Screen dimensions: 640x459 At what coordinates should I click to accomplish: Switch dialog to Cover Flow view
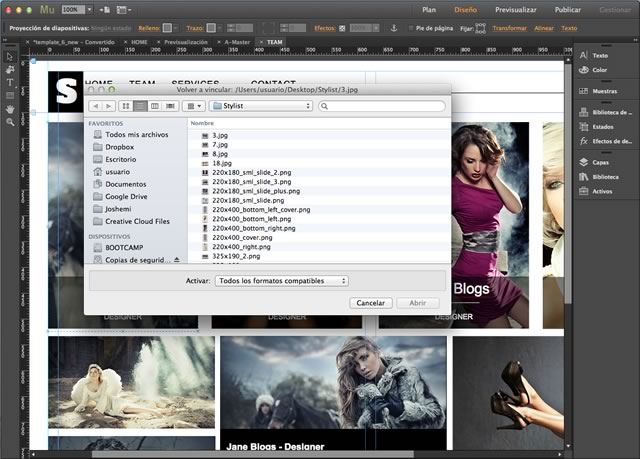tap(170, 106)
